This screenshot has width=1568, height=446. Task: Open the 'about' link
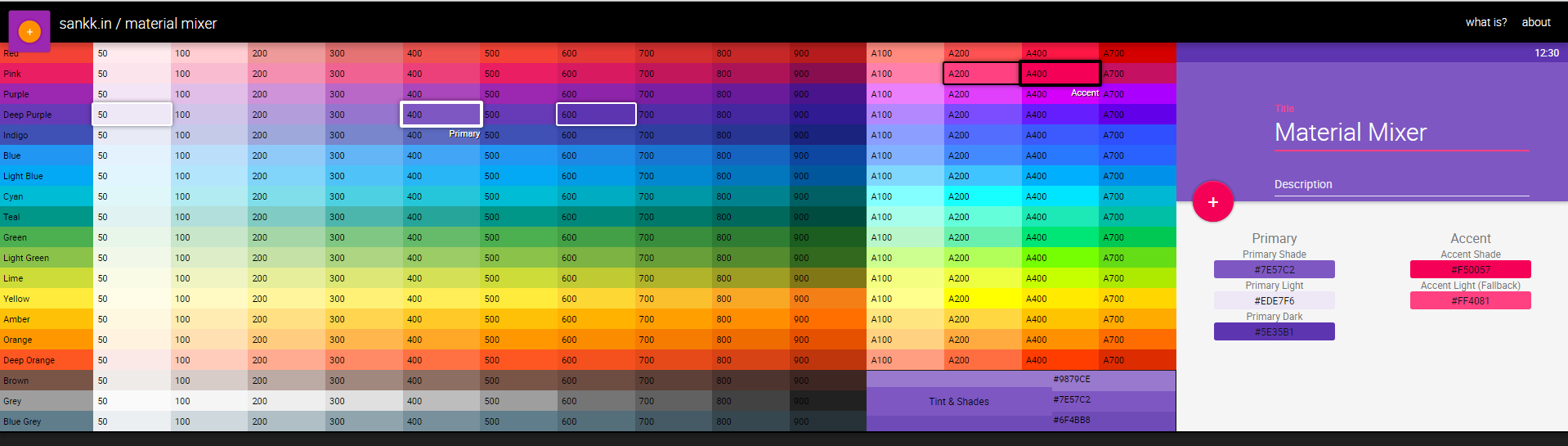(x=1535, y=22)
